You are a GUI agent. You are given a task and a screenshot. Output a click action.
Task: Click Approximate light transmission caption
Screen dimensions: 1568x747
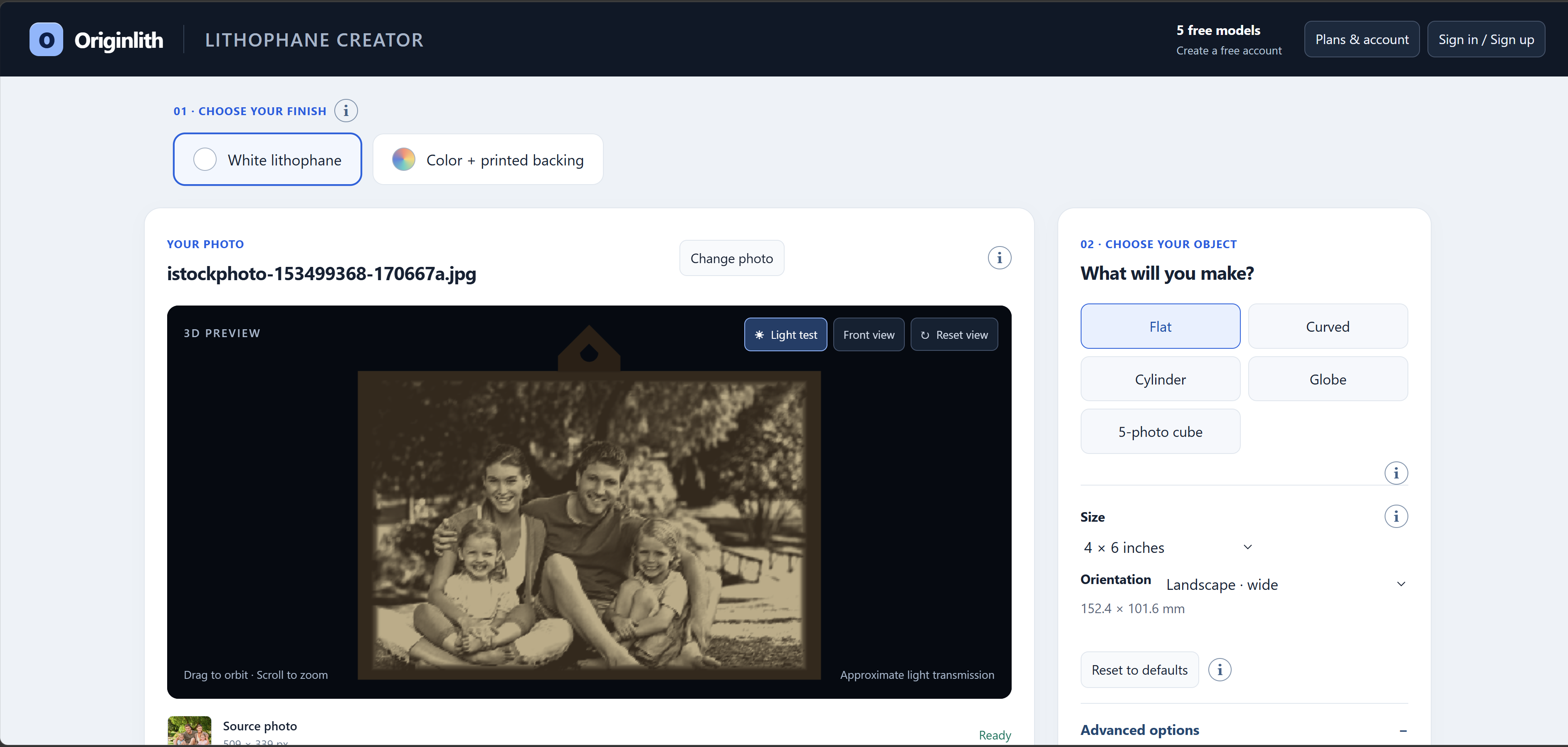tap(917, 675)
